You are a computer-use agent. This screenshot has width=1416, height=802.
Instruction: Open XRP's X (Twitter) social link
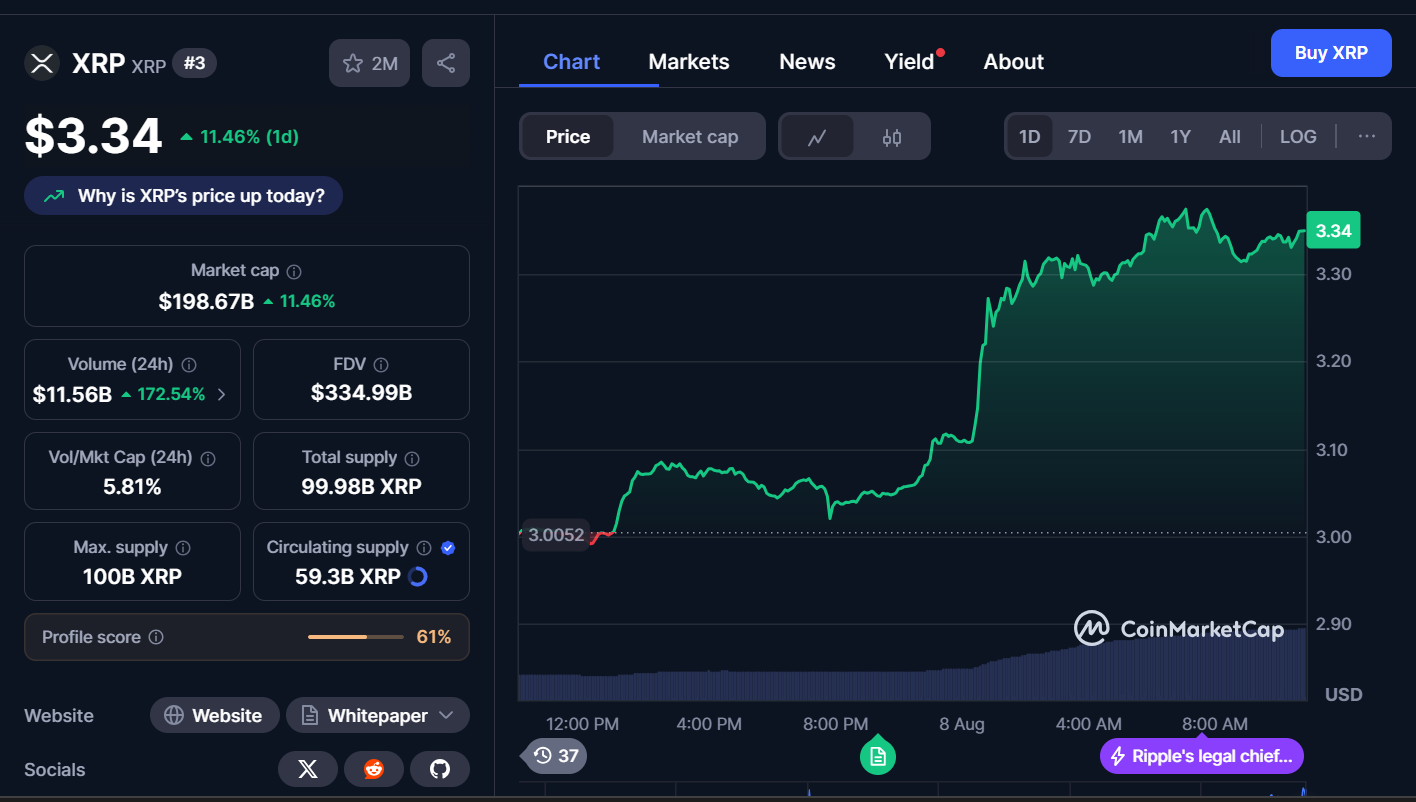[x=308, y=769]
